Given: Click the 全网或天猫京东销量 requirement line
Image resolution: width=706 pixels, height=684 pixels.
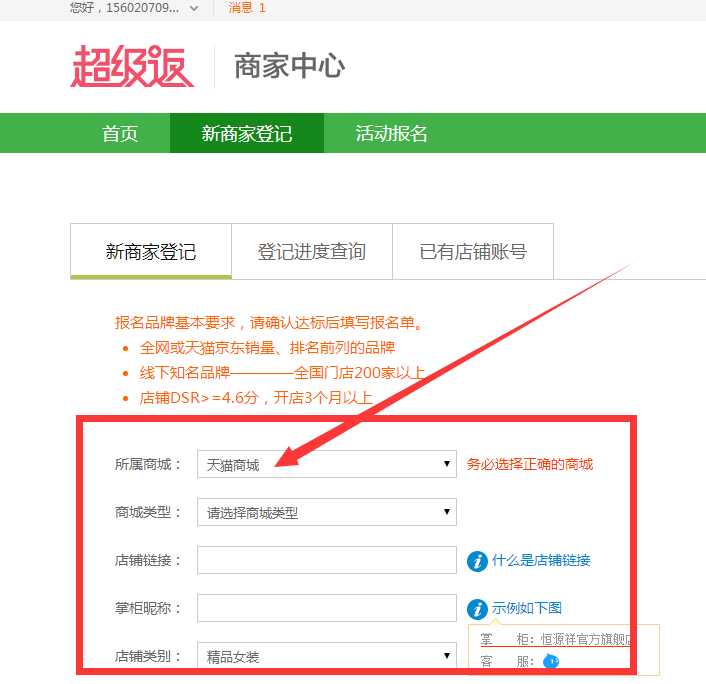Looking at the screenshot, I should tap(267, 348).
